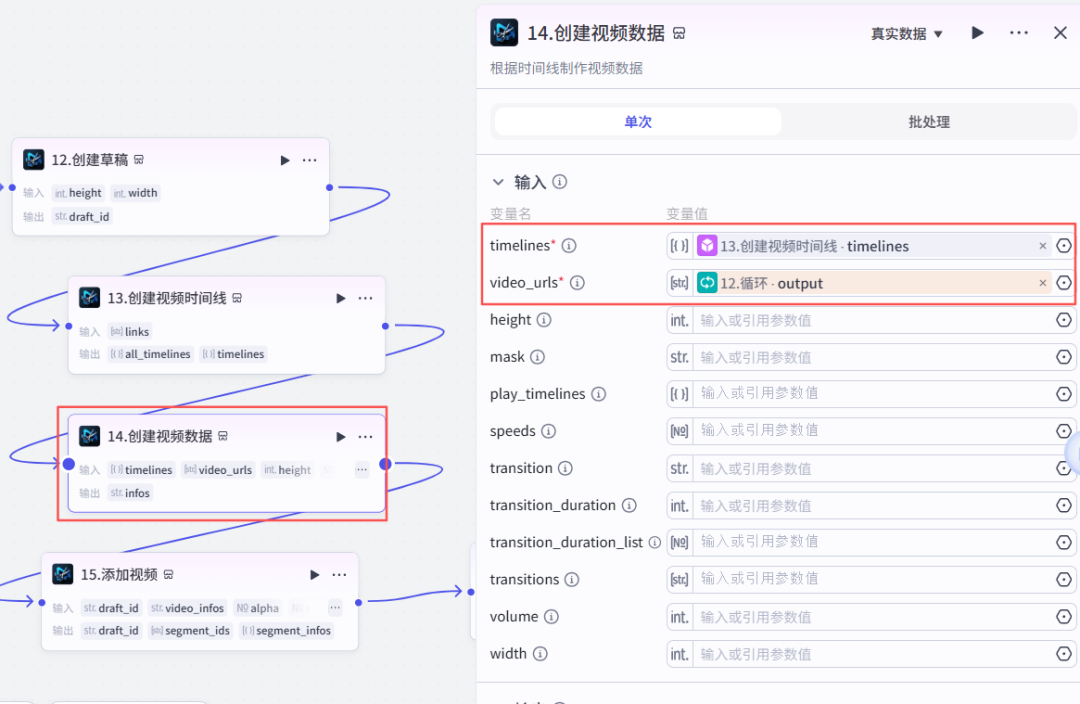1080x704 pixels.
Task: Open more options for canvas node 14.创建视频数据
Action: [366, 437]
